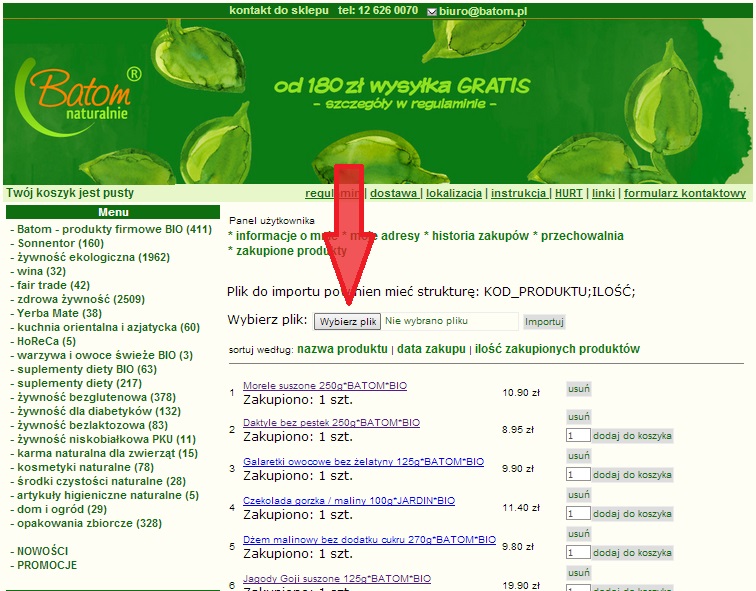Sort by ilość zakupionych produktów
This screenshot has height=591, width=756.
557,349
